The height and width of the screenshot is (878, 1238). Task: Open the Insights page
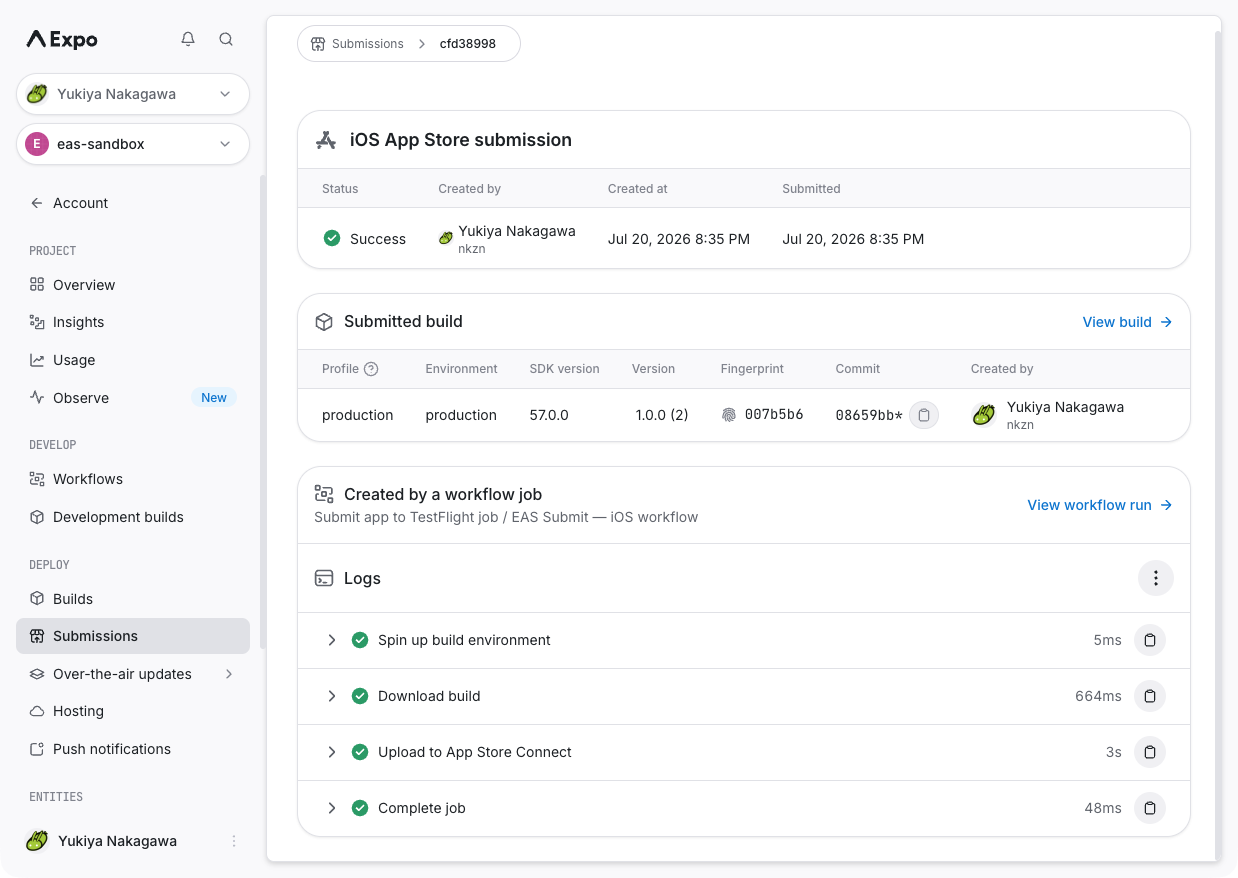pos(133,322)
